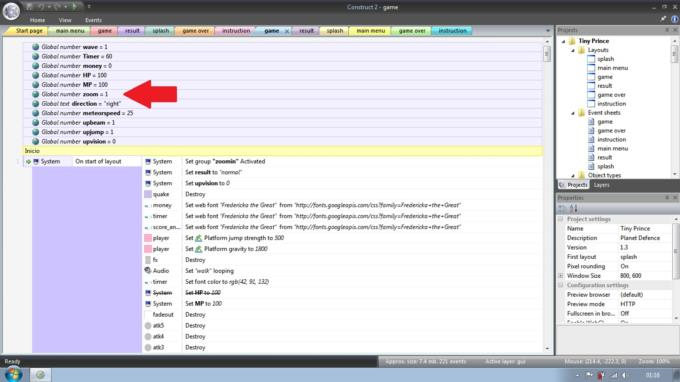Click the splash event sheet icon
This screenshot has width=680, height=382.
(591, 167)
